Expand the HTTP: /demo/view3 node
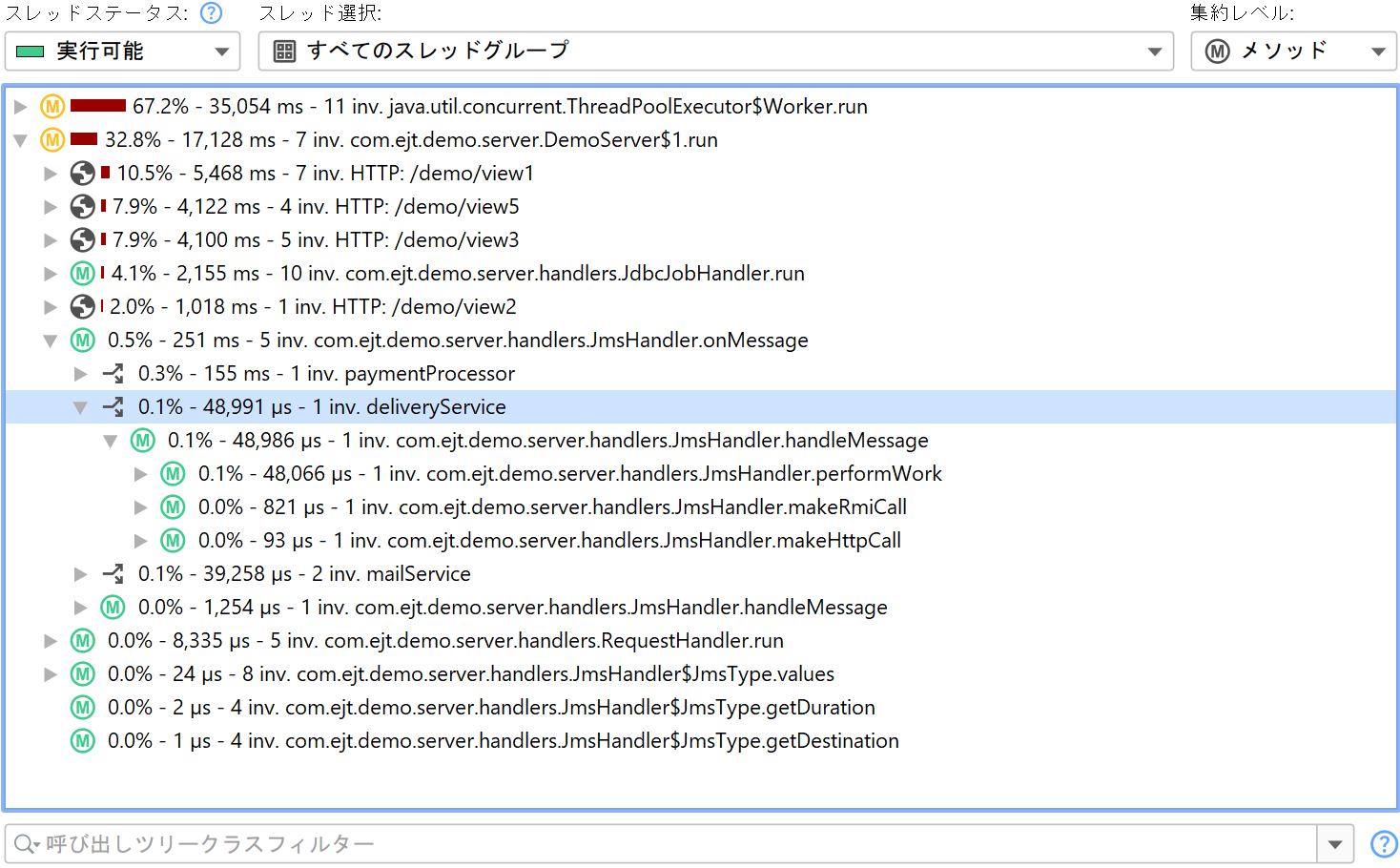Image resolution: width=1400 pixels, height=868 pixels. click(x=51, y=240)
